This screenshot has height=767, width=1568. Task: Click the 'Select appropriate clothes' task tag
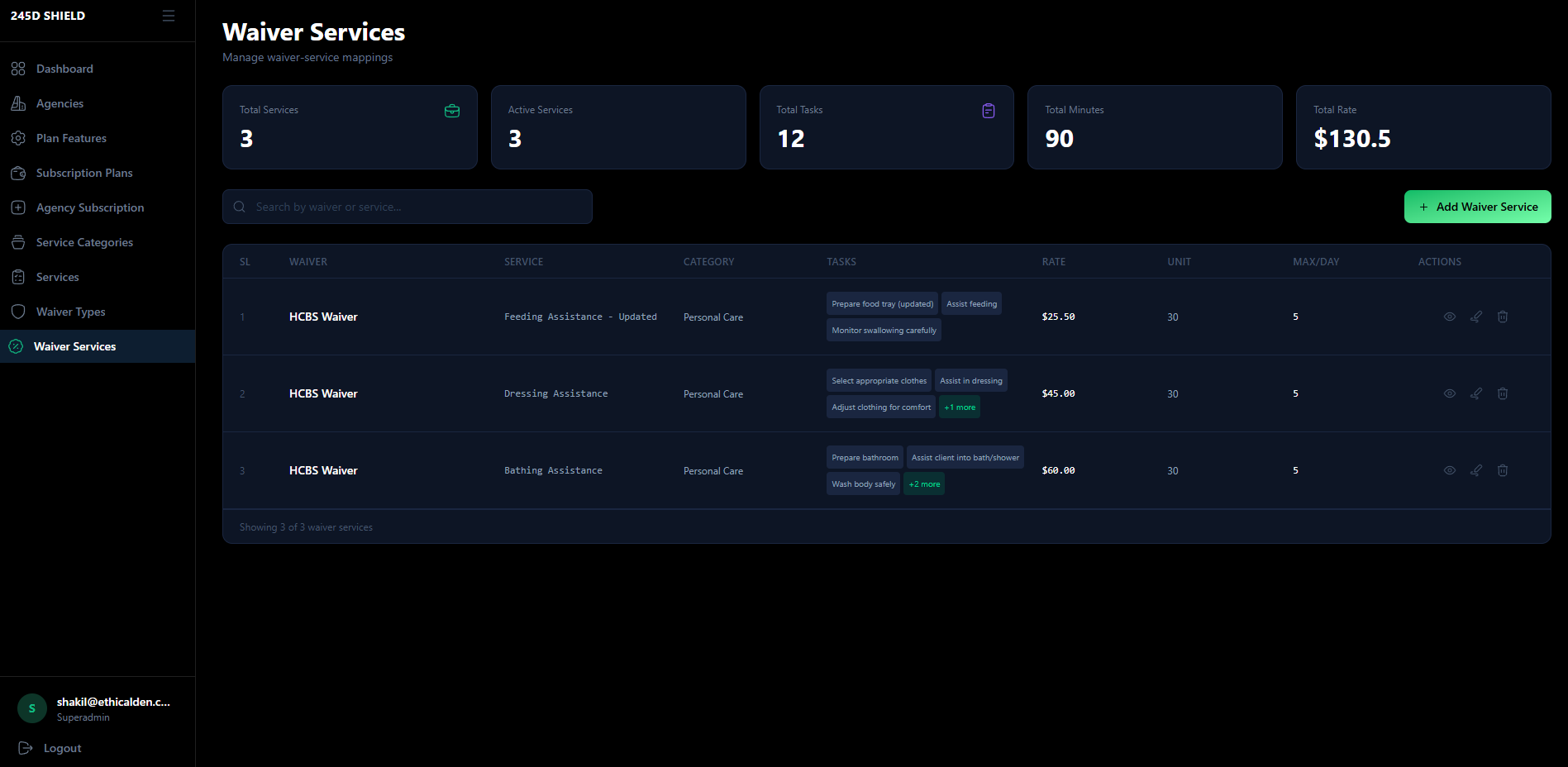879,380
